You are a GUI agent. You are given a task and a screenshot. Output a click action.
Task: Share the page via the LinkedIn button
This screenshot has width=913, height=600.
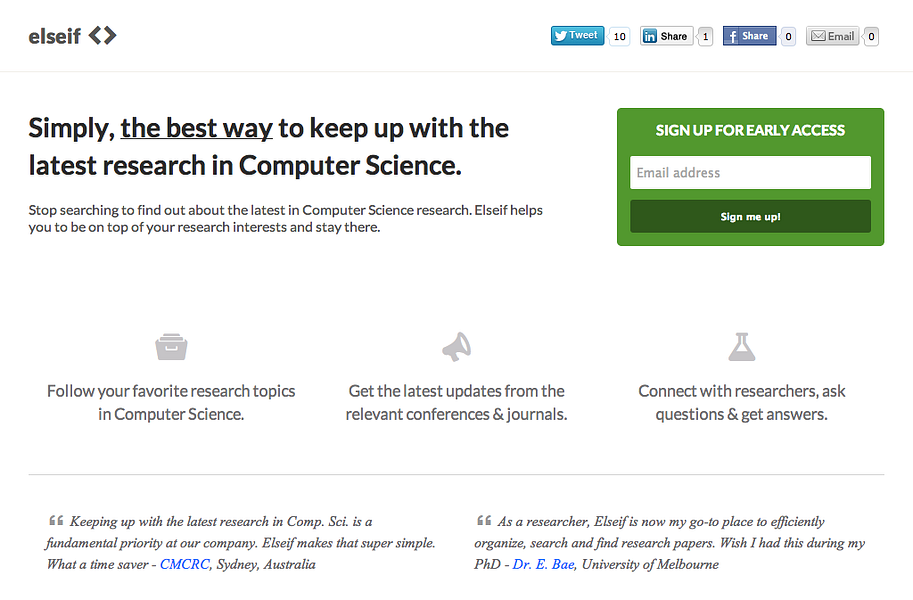(x=666, y=37)
